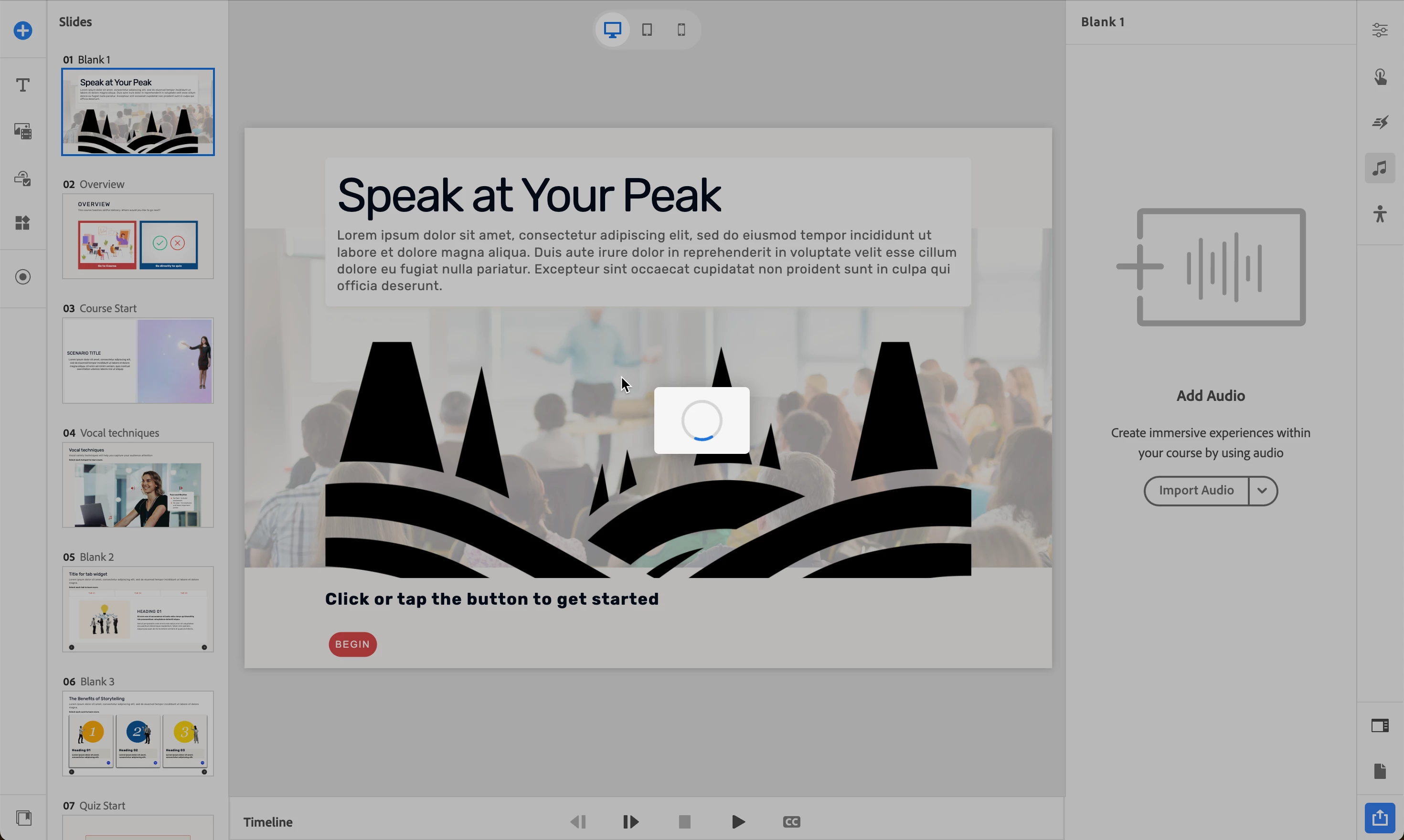Toggle closed captions CC in timeline
This screenshot has height=840, width=1404.
791,822
